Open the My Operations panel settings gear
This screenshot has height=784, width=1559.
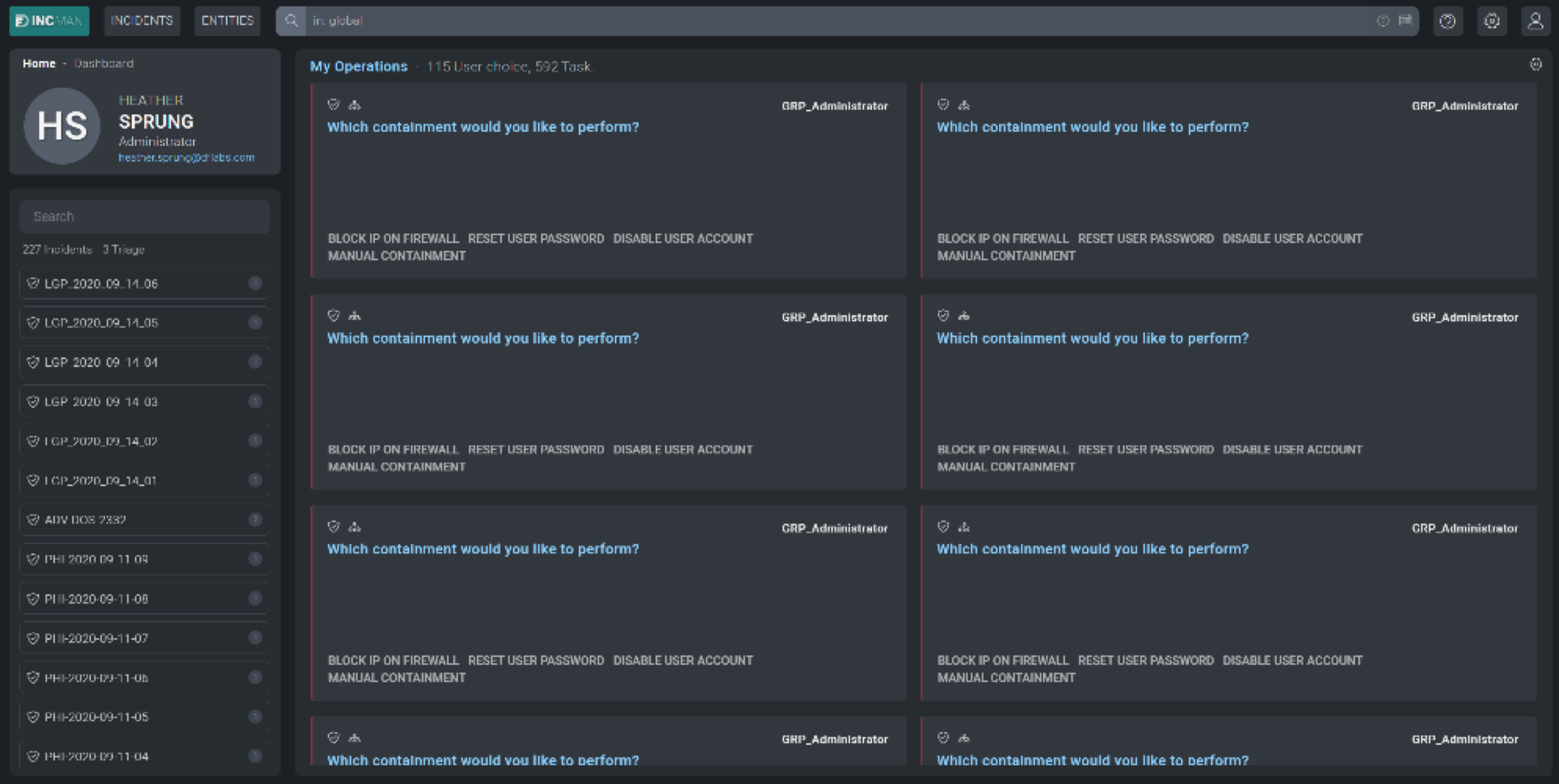(1535, 64)
